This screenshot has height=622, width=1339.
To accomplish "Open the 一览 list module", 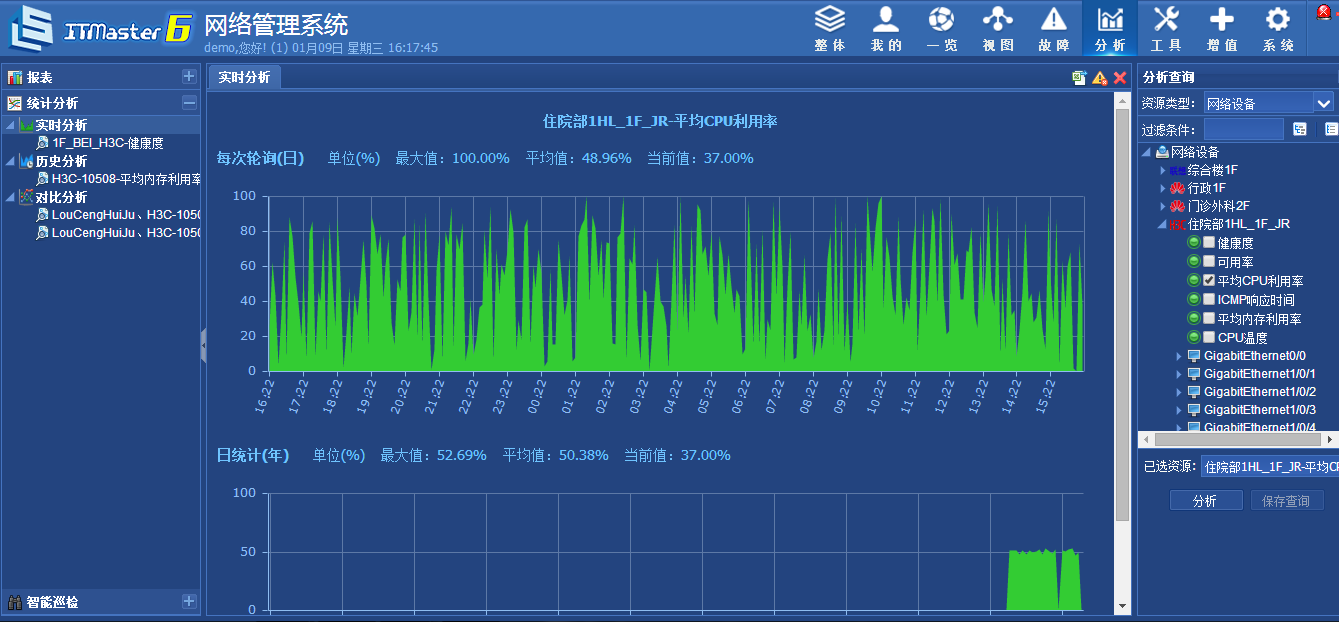I will tap(941, 28).
